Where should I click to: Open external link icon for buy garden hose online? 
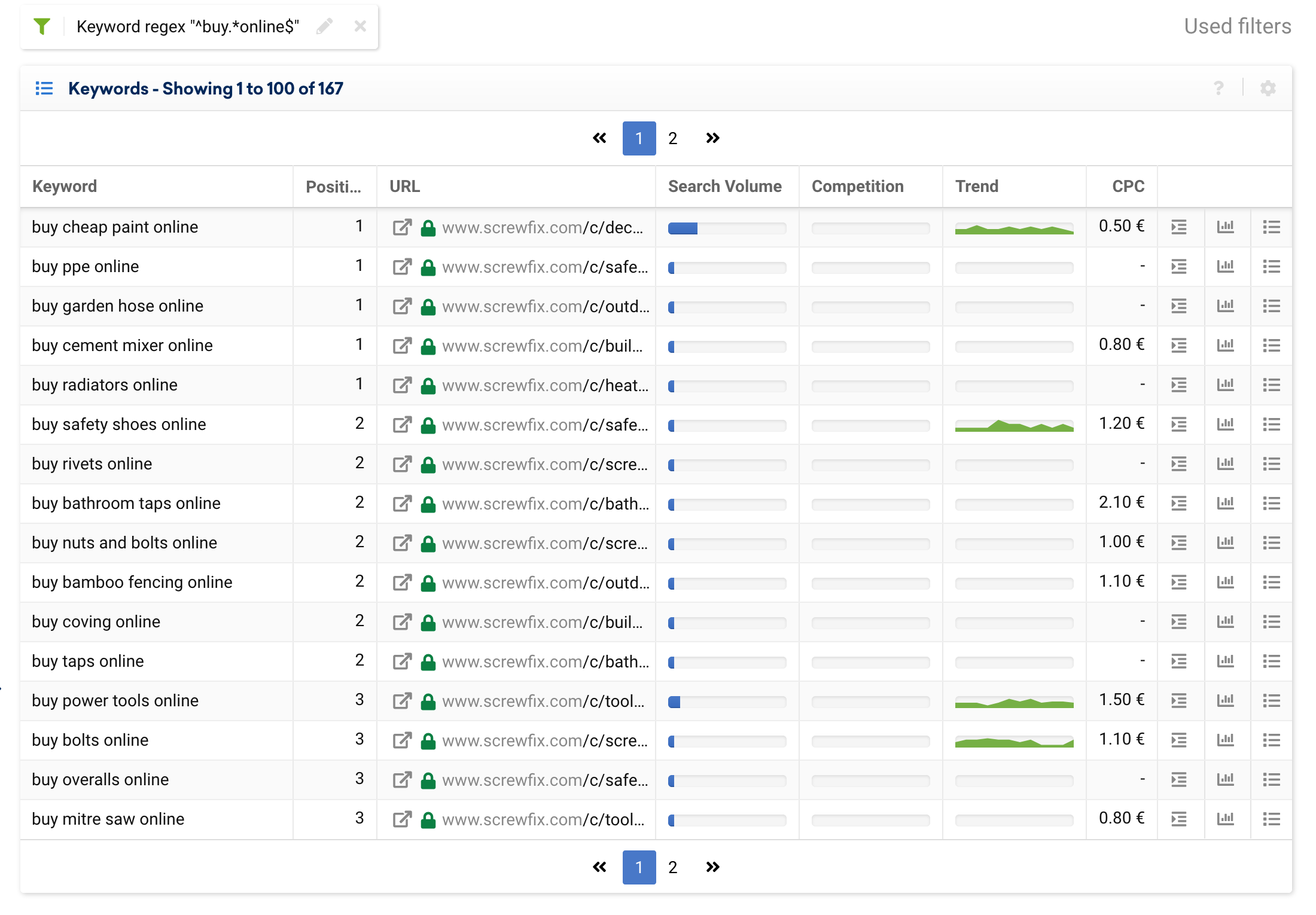coord(402,306)
